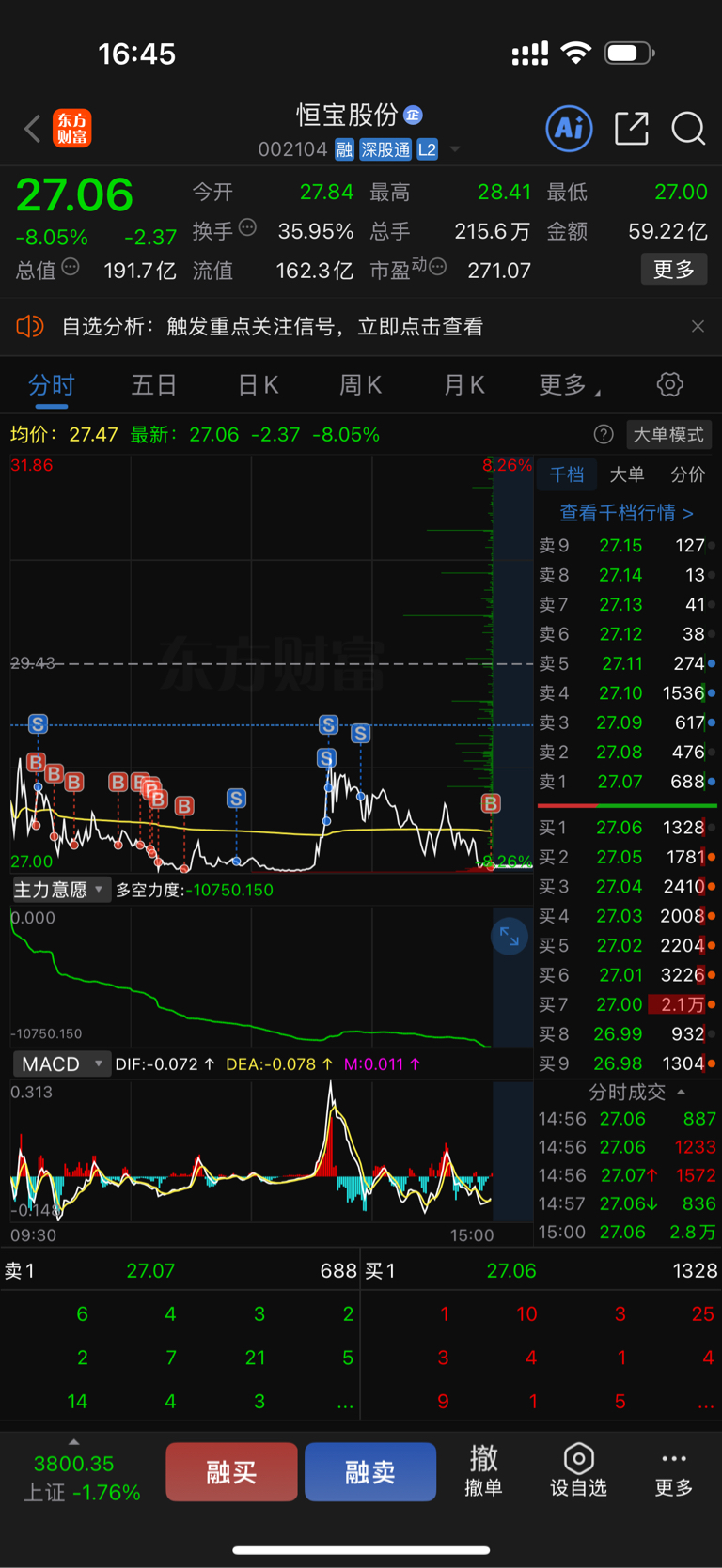Tap the 买1 27.06 order row
Screen dimensions: 722x1568
tap(626, 827)
